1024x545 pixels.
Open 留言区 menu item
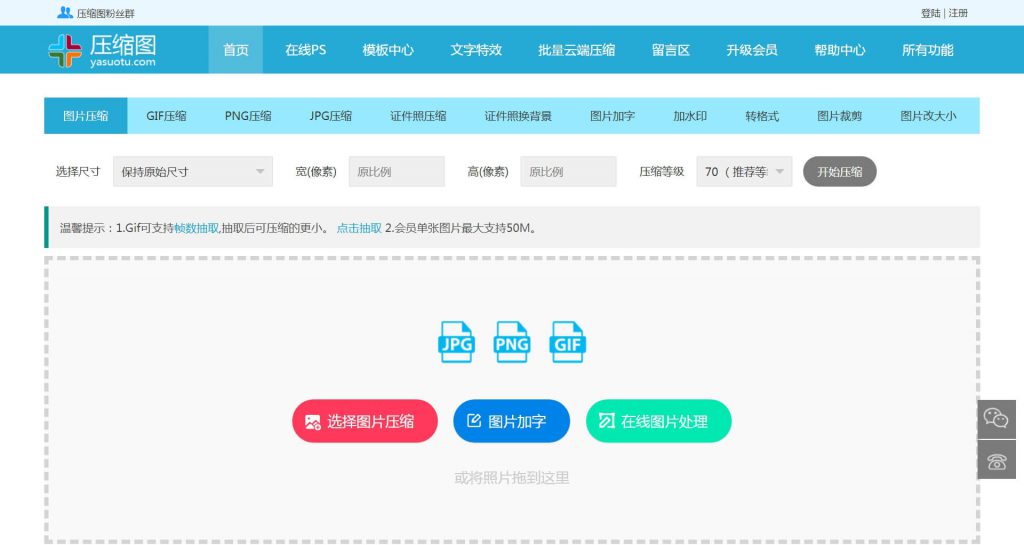tap(671, 50)
